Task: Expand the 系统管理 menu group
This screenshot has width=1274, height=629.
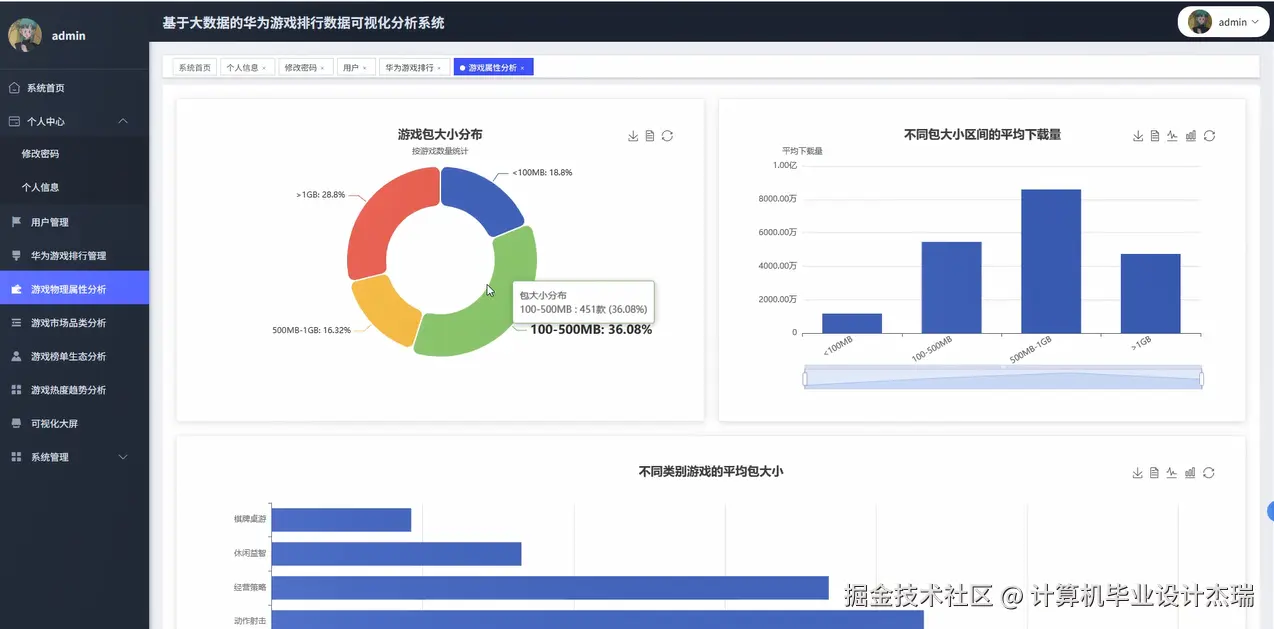Action: (123, 457)
